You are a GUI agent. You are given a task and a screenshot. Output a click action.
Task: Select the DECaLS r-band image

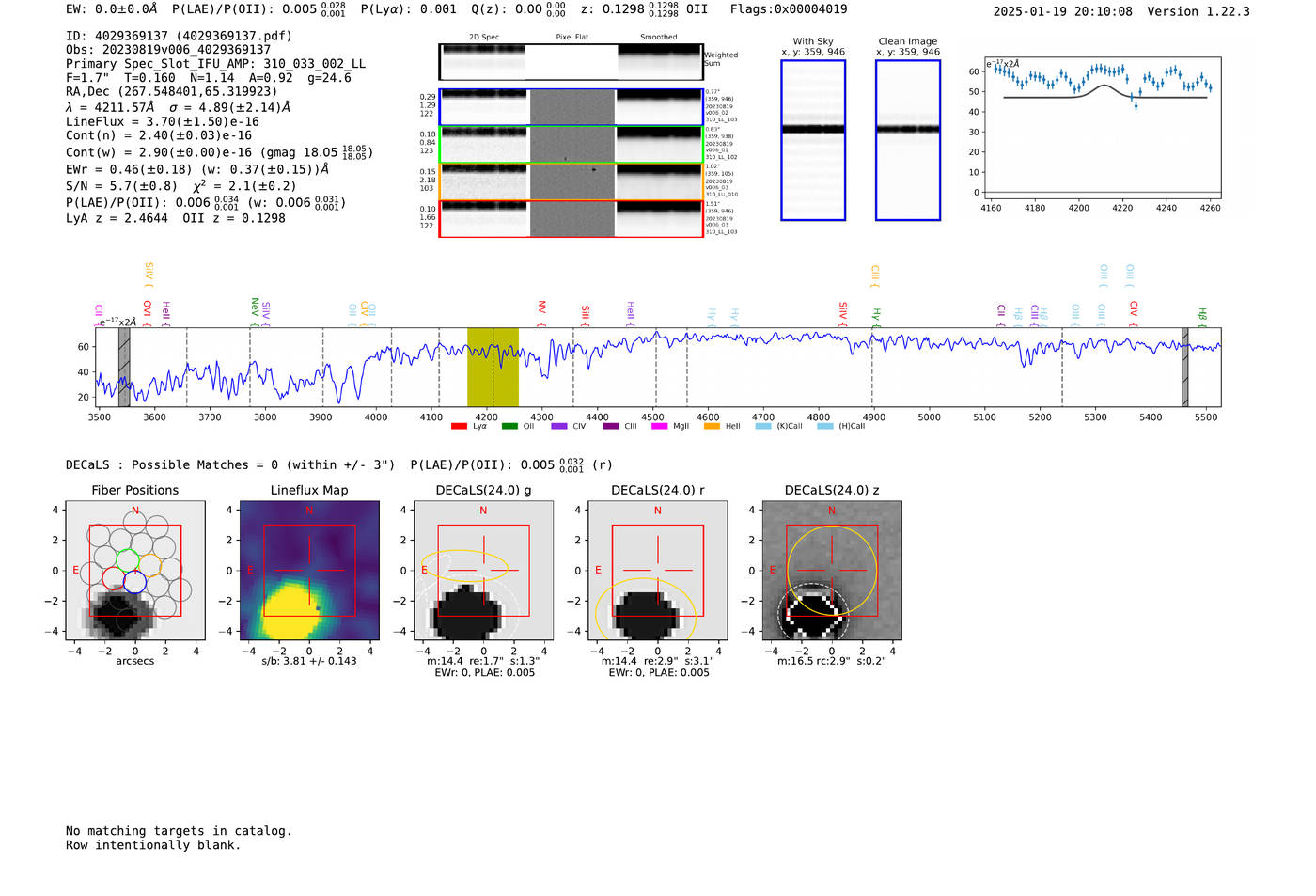pyautogui.click(x=657, y=570)
